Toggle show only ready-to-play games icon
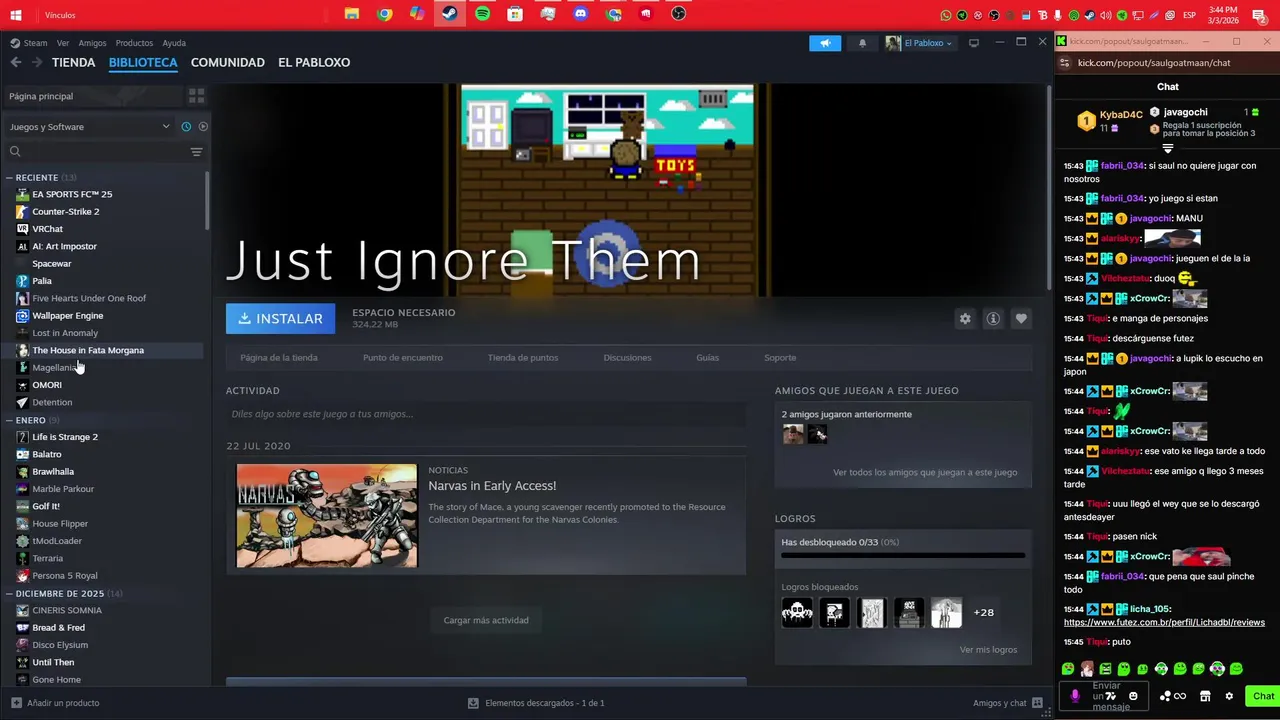This screenshot has height=720, width=1280. point(203,127)
